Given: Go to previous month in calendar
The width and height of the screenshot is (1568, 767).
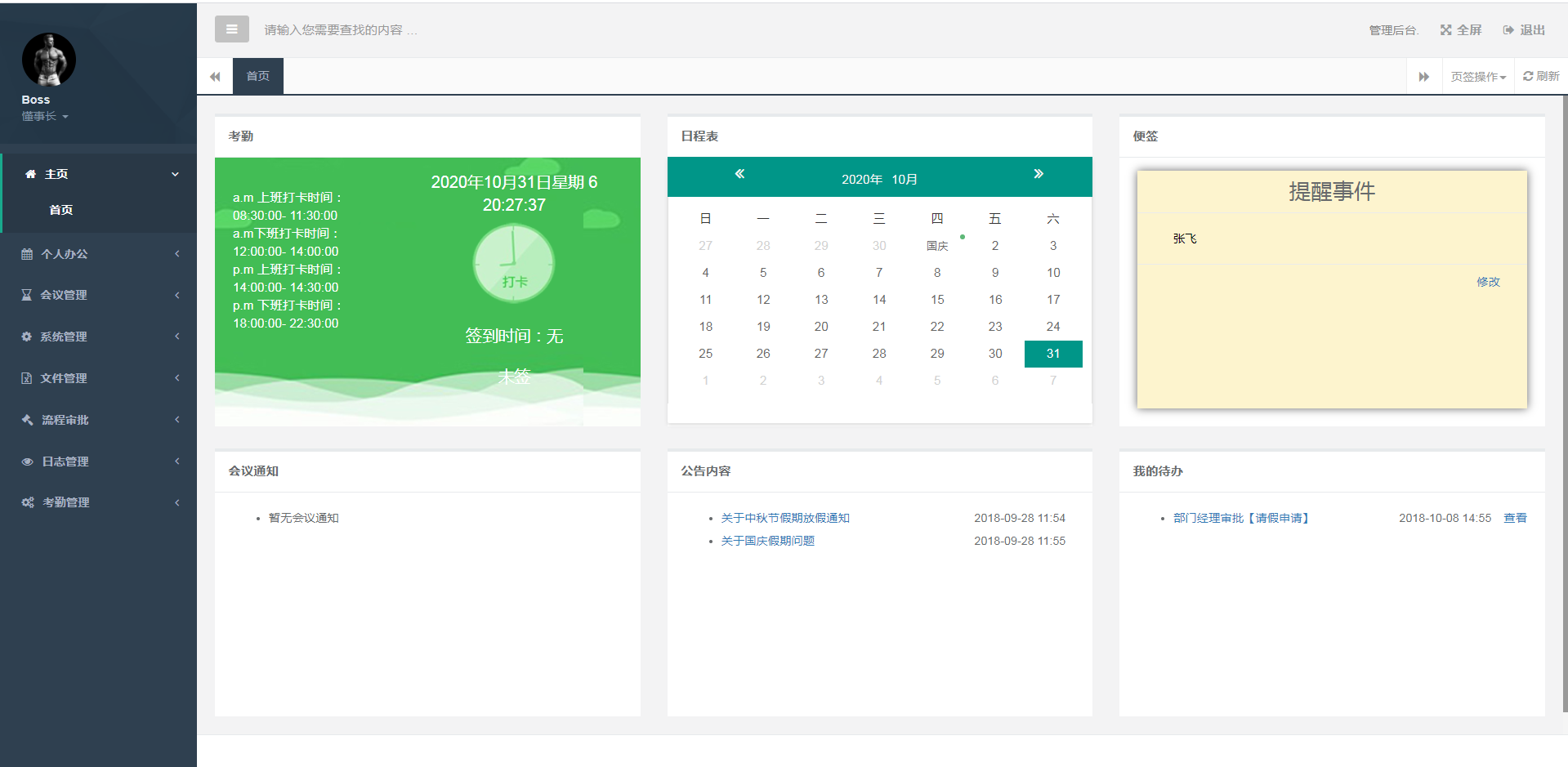Looking at the screenshot, I should coord(739,174).
